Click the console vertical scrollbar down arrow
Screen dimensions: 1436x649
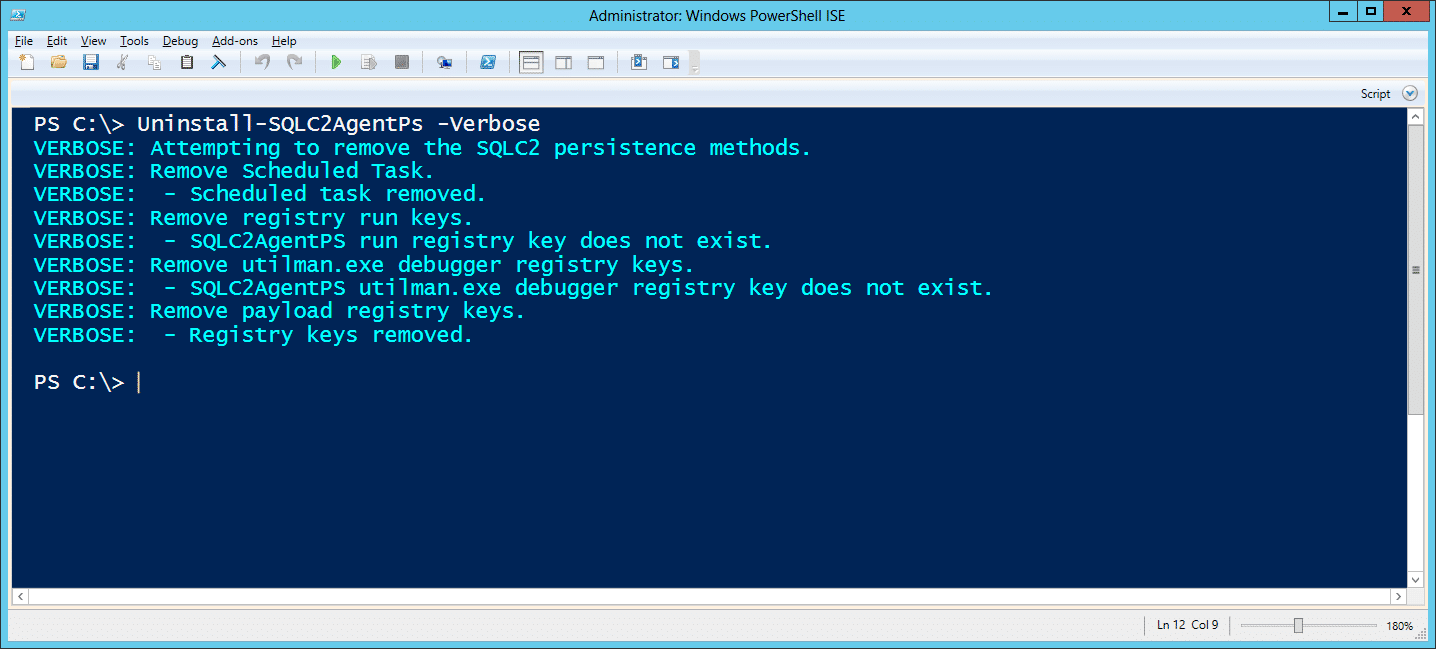click(x=1415, y=579)
